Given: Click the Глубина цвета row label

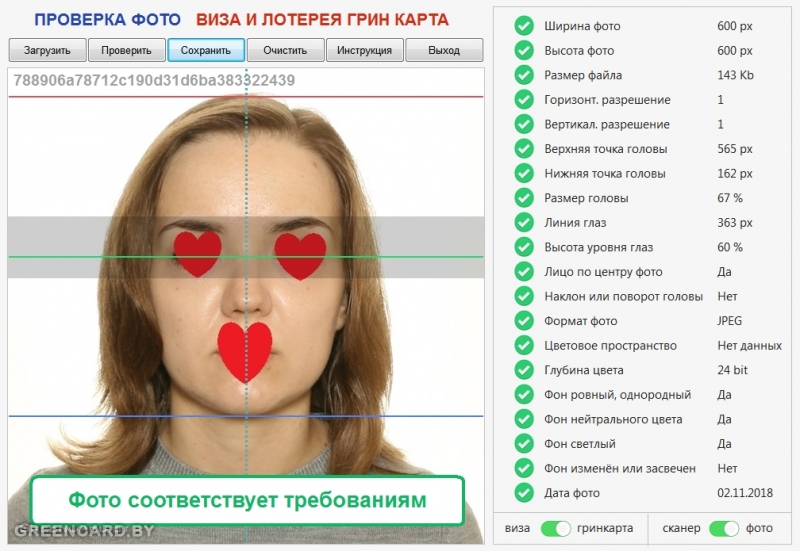Looking at the screenshot, I should 584,370.
